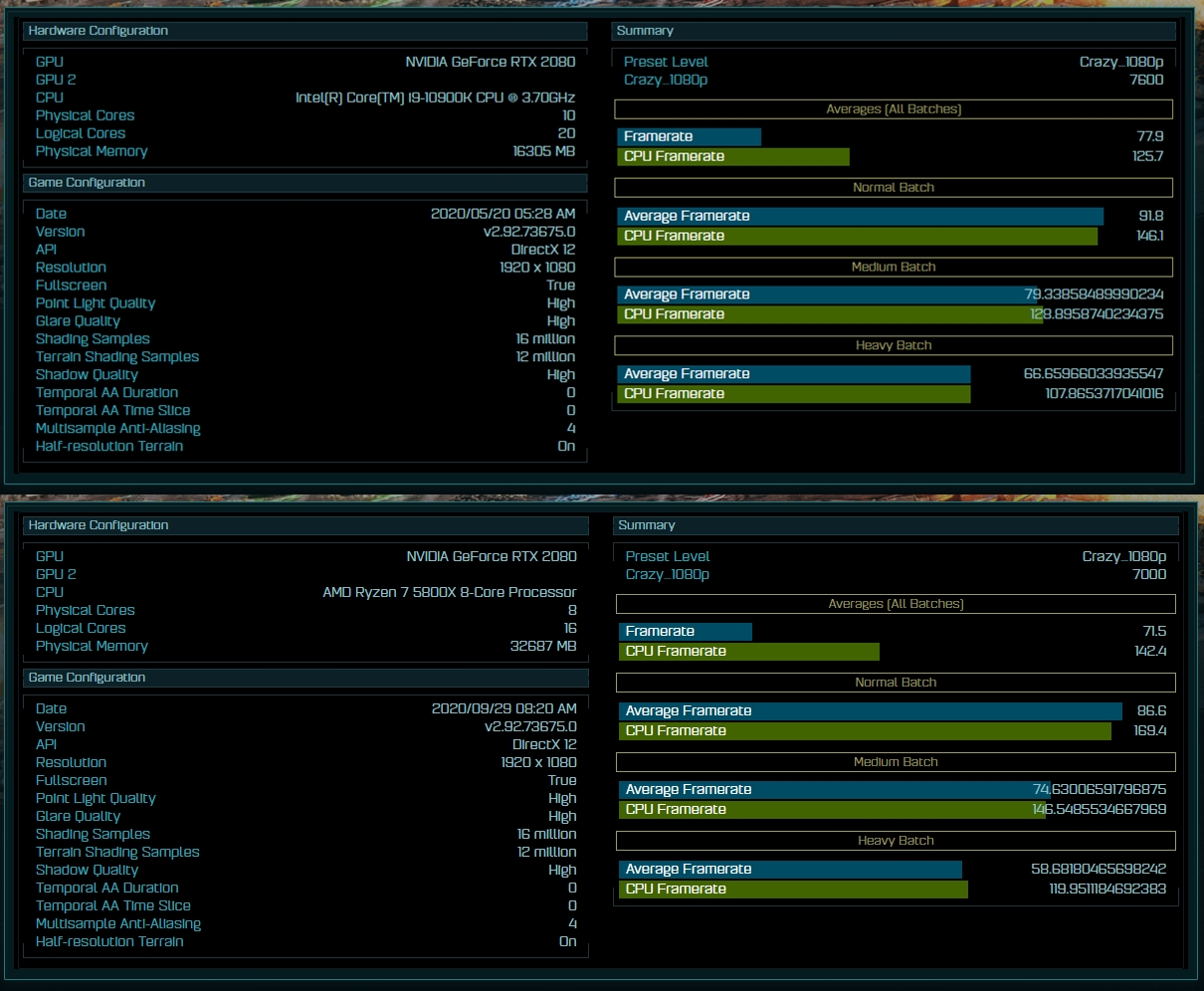1204x991 pixels.
Task: Click the Framerate bar showing 77.9
Action: [689, 137]
